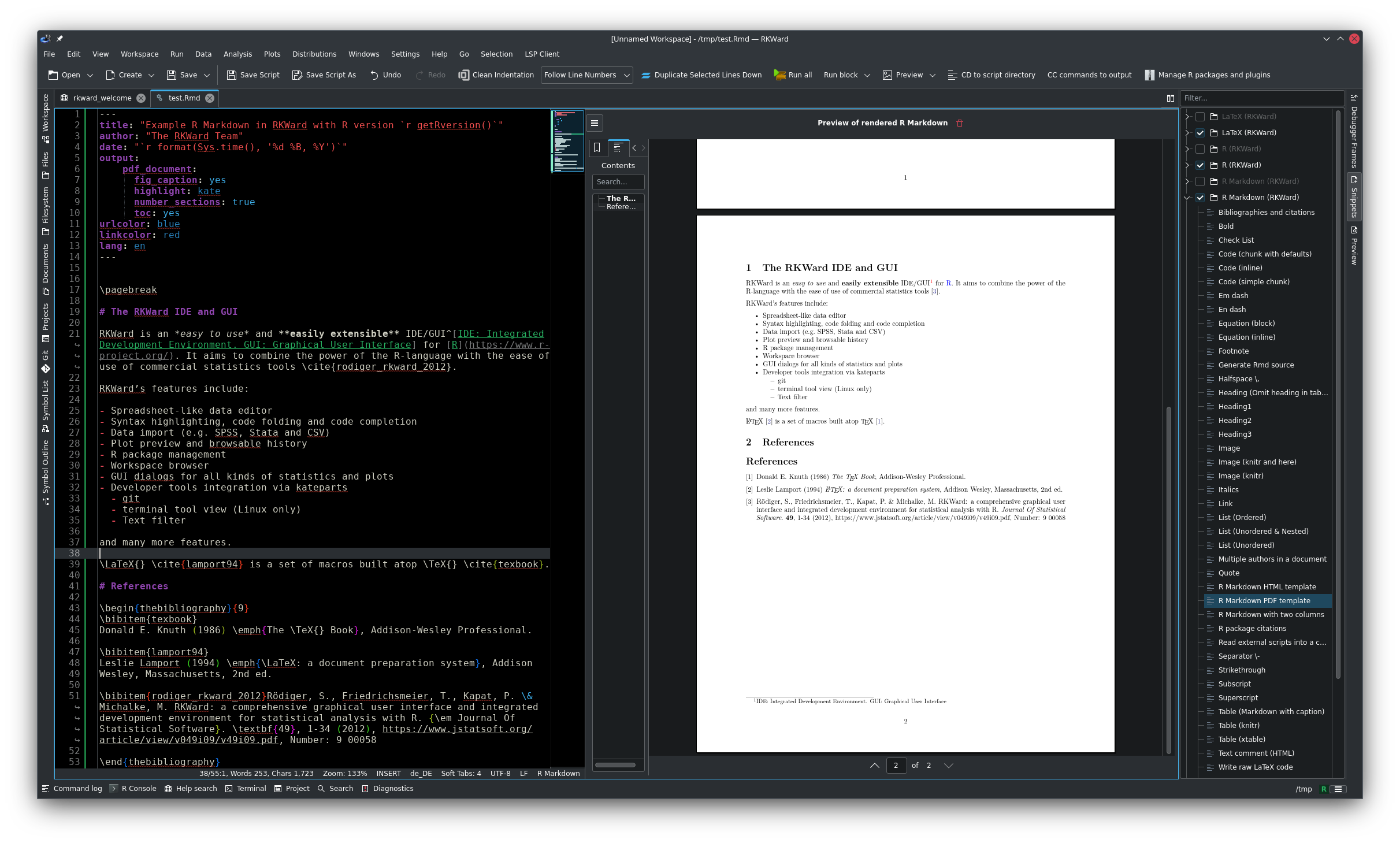Click the page number input box
Image resolution: width=1400 pixels, height=843 pixels.
(x=896, y=766)
